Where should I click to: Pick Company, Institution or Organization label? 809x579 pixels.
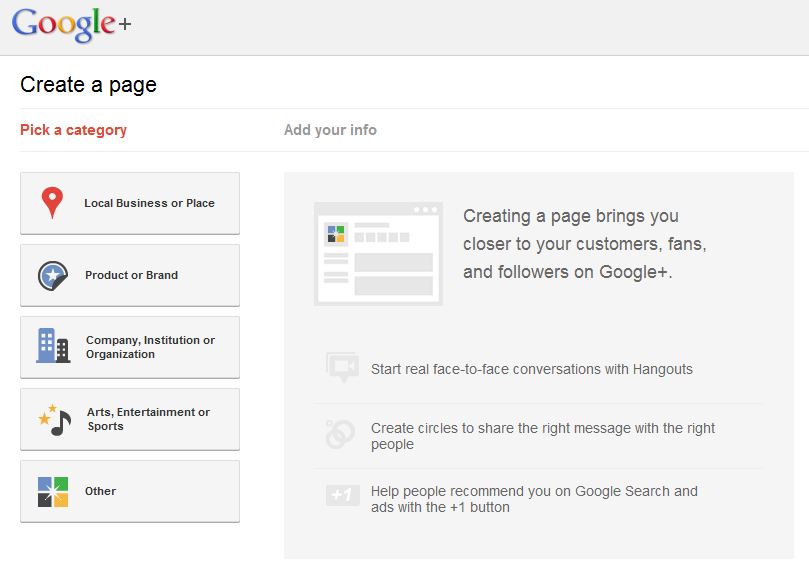pos(150,347)
